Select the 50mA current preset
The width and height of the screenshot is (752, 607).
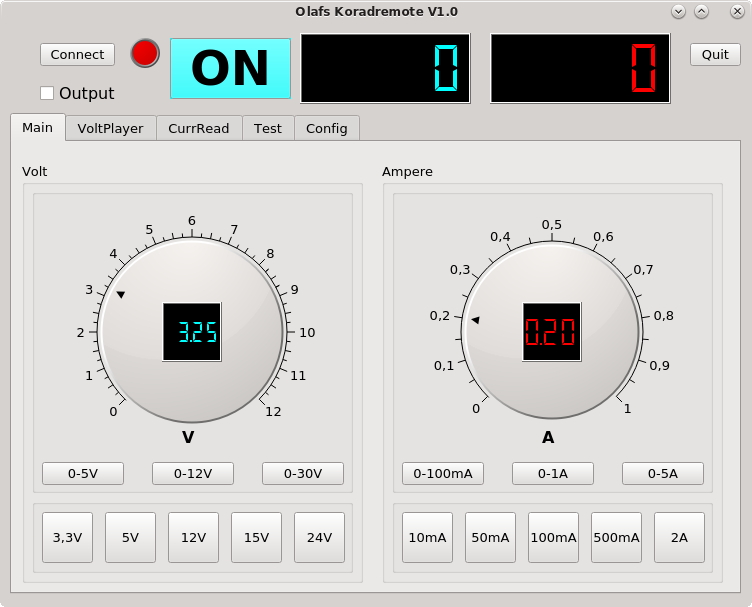490,537
